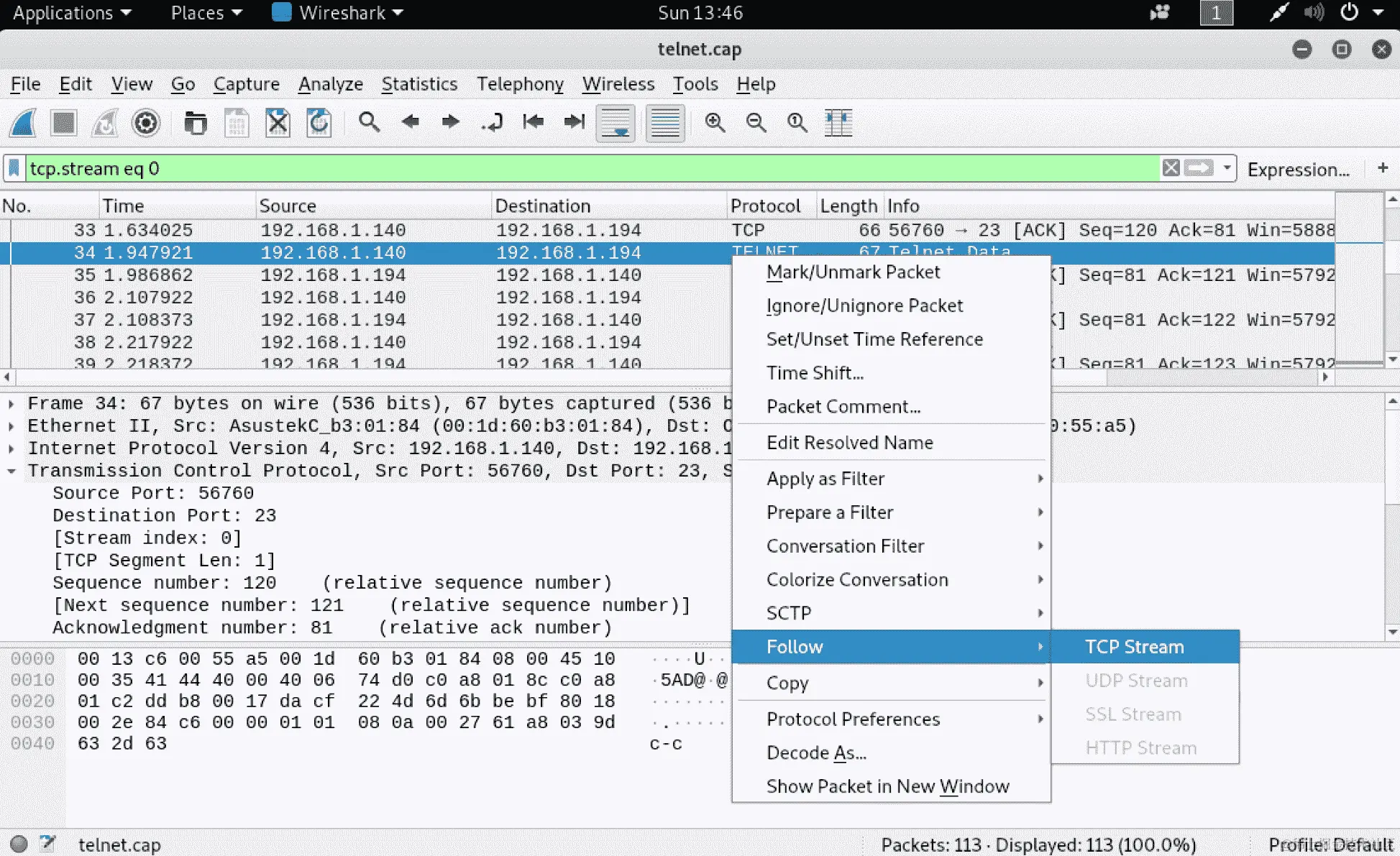The height and width of the screenshot is (856, 1400).
Task: Click the find packet magnifier icon
Action: point(369,123)
